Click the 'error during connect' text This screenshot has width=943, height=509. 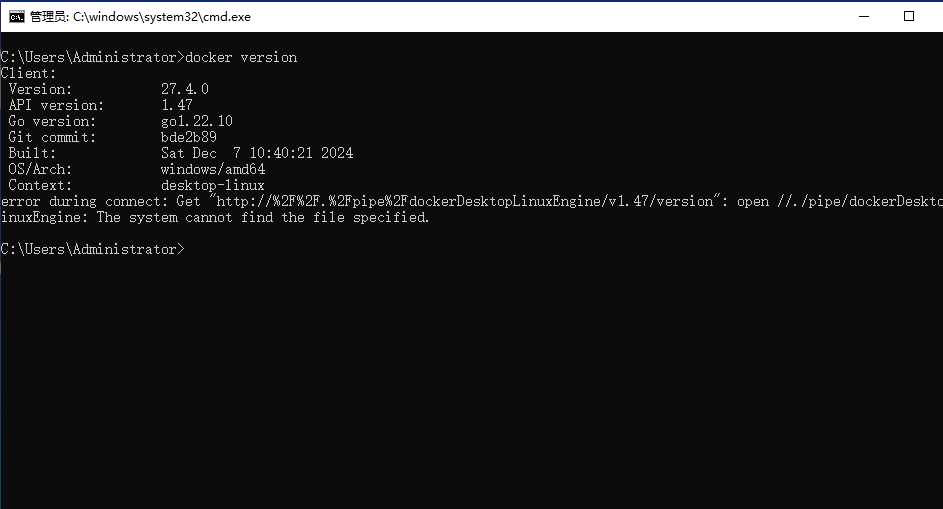(x=78, y=201)
